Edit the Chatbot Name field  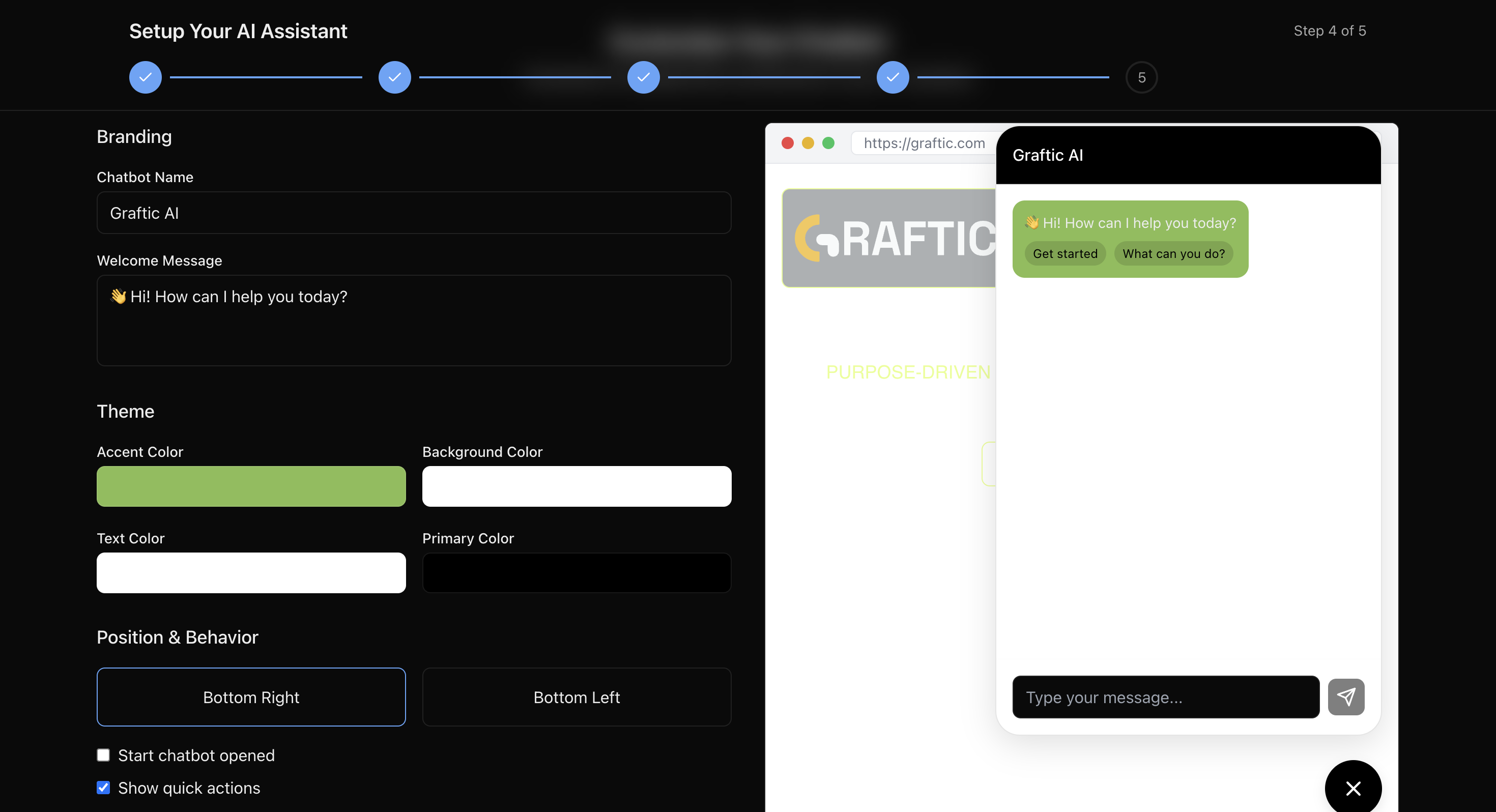(414, 213)
